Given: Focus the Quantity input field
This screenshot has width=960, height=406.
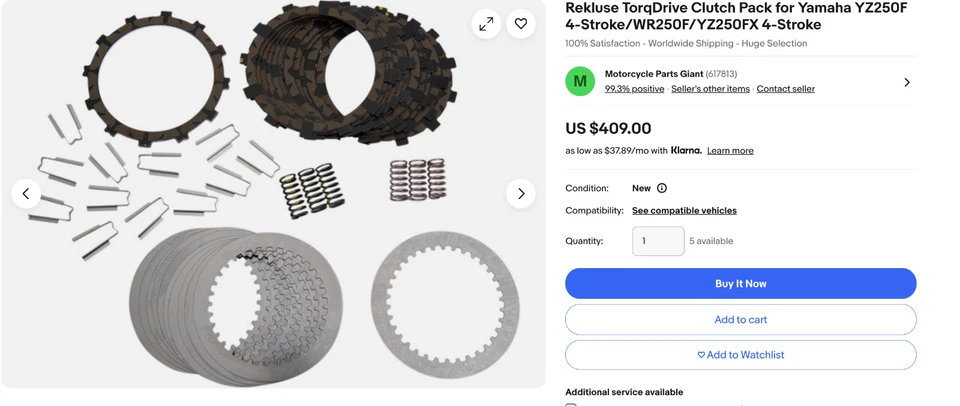Looking at the screenshot, I should tap(658, 241).
